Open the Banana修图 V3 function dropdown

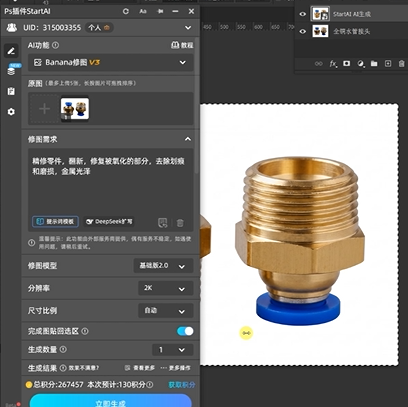pos(111,62)
